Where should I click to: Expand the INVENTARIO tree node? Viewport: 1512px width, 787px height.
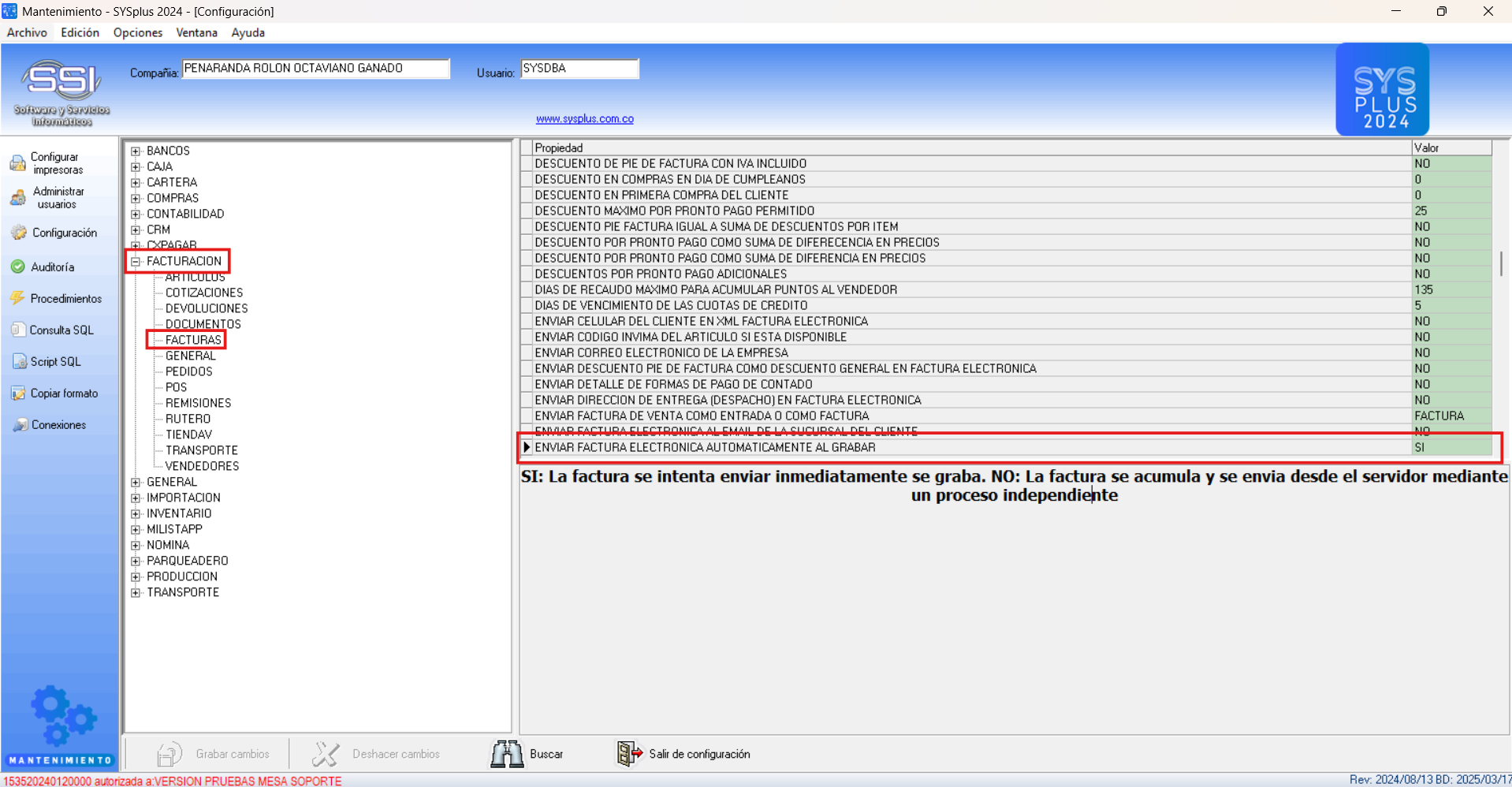pyautogui.click(x=136, y=513)
